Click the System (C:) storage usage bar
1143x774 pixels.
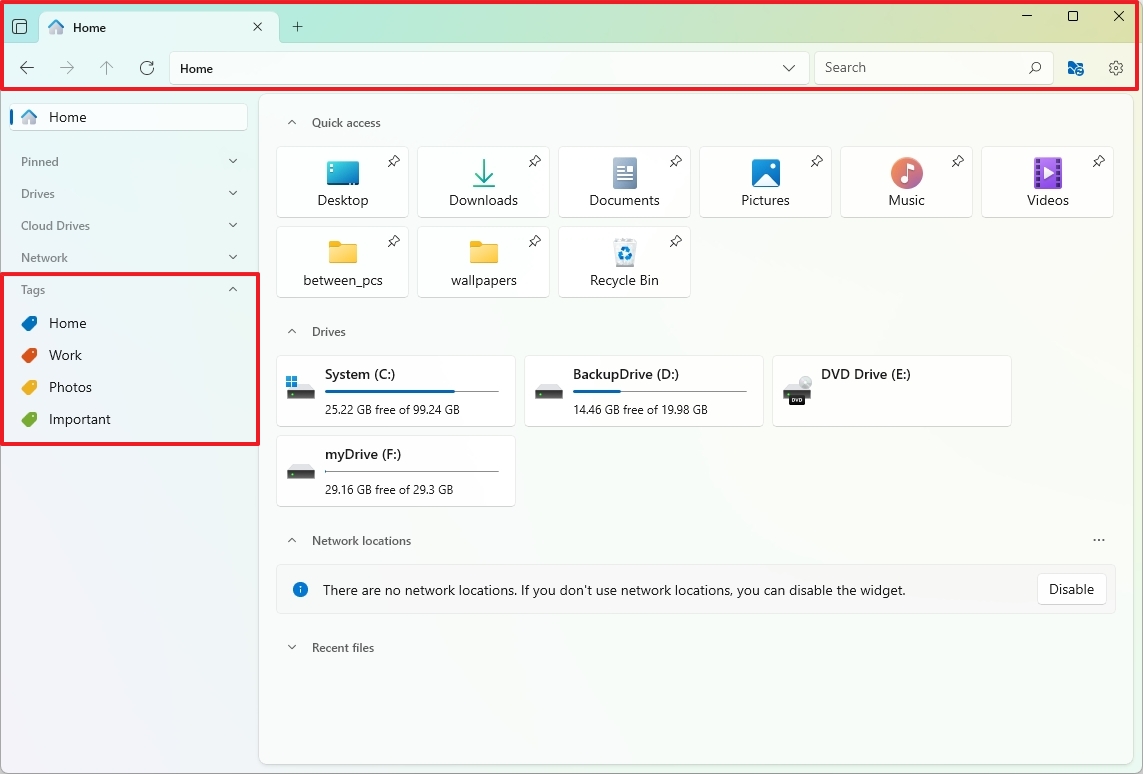395,392
